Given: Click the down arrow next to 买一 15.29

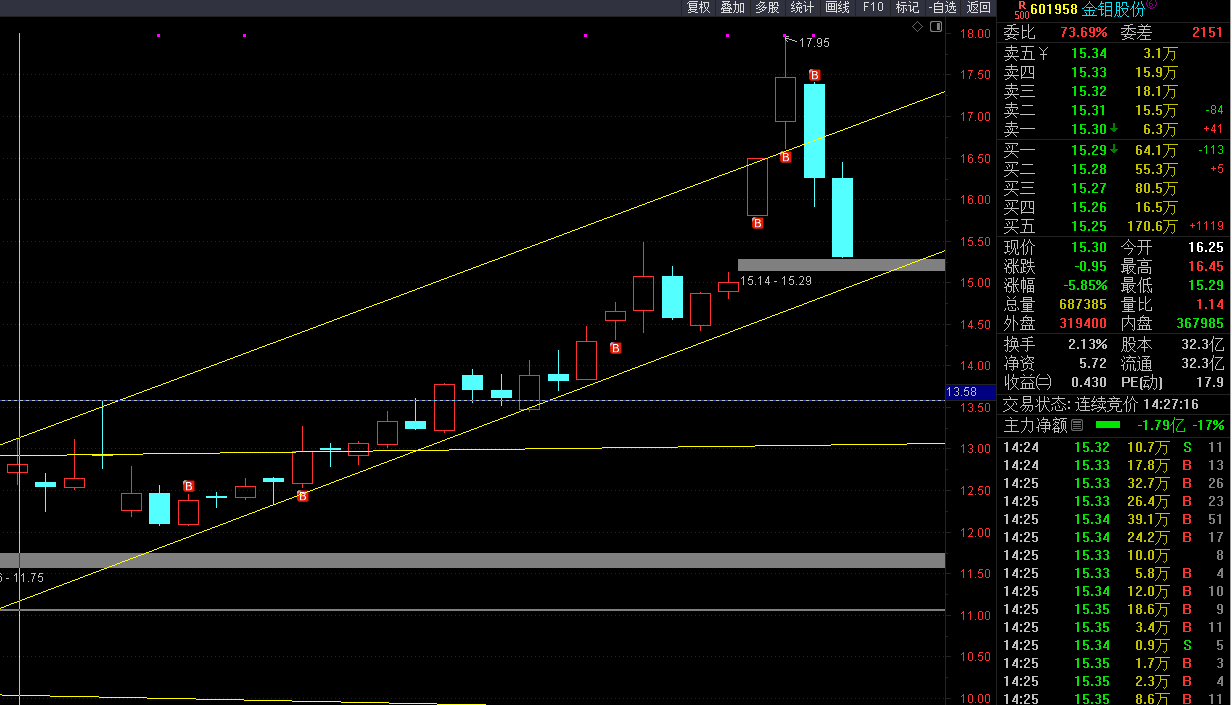Looking at the screenshot, I should (x=1114, y=150).
